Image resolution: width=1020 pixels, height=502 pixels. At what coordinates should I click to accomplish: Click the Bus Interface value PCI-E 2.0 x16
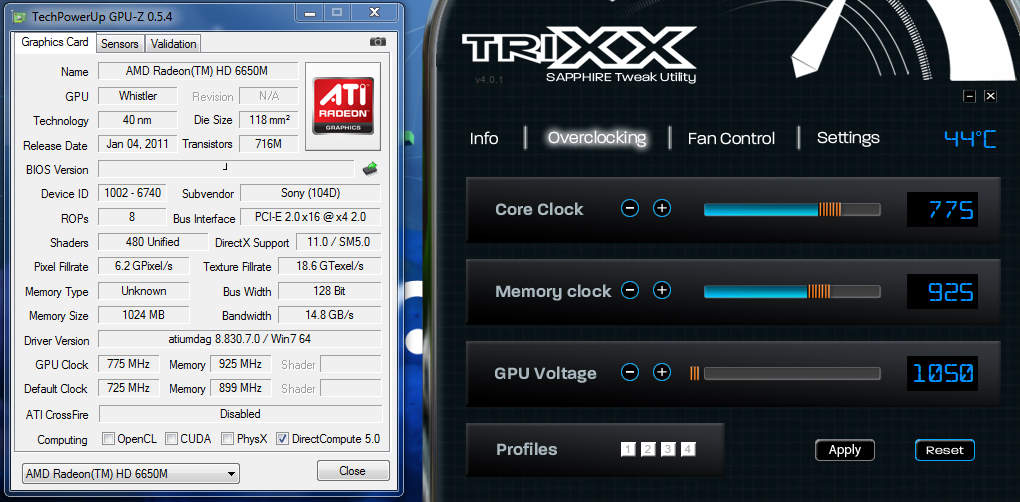pos(310,217)
